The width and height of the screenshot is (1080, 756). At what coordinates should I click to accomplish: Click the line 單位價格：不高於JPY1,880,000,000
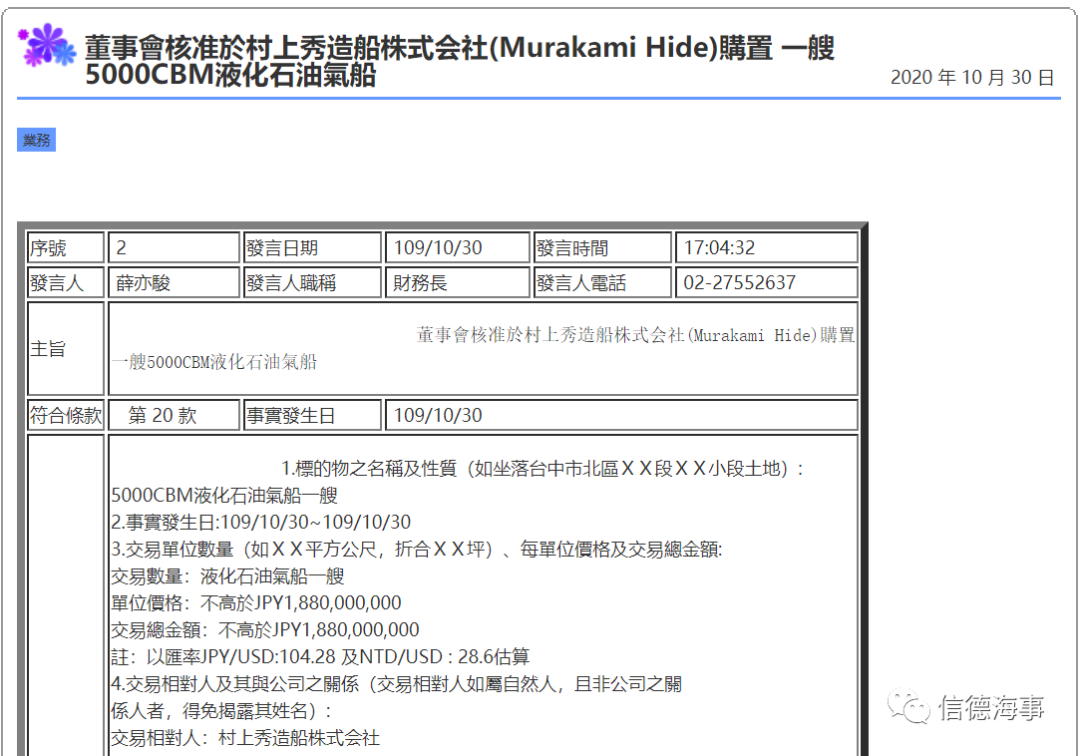click(256, 603)
